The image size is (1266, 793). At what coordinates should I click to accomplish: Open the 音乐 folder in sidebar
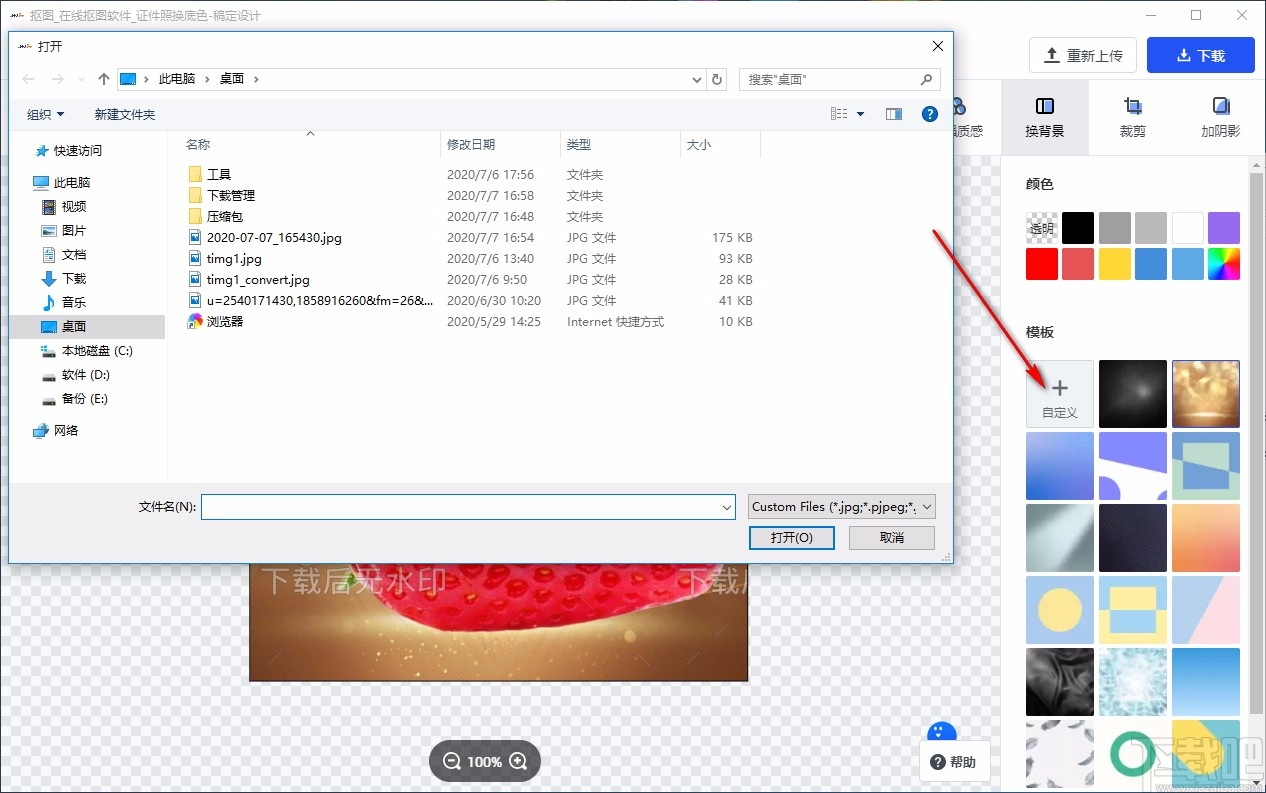coord(74,302)
